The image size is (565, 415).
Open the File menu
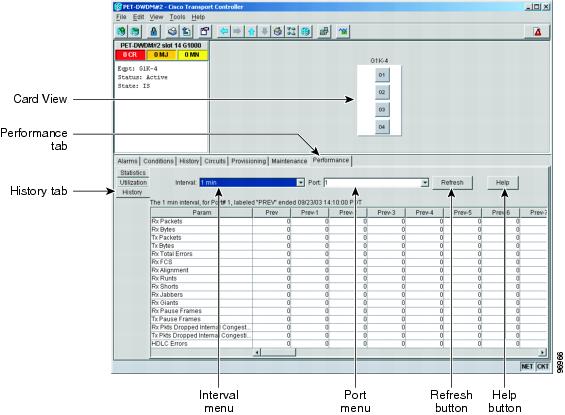[121, 17]
